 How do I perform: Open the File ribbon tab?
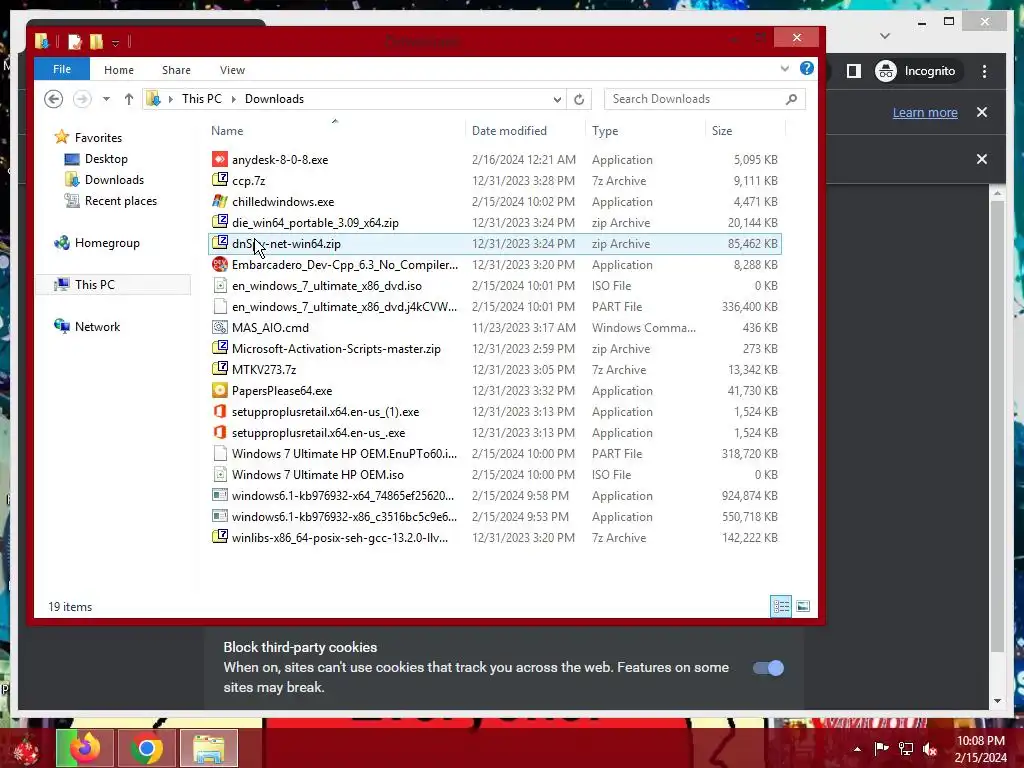pyautogui.click(x=62, y=69)
